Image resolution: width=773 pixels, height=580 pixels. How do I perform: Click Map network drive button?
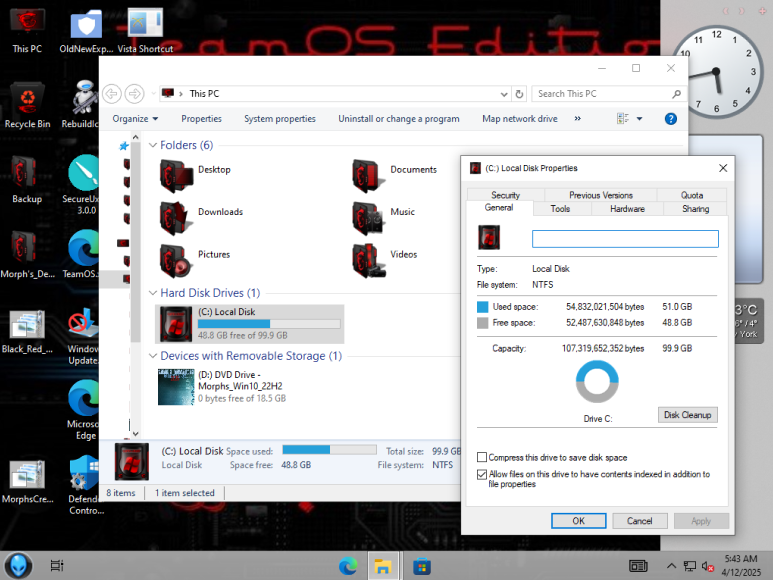coord(520,119)
